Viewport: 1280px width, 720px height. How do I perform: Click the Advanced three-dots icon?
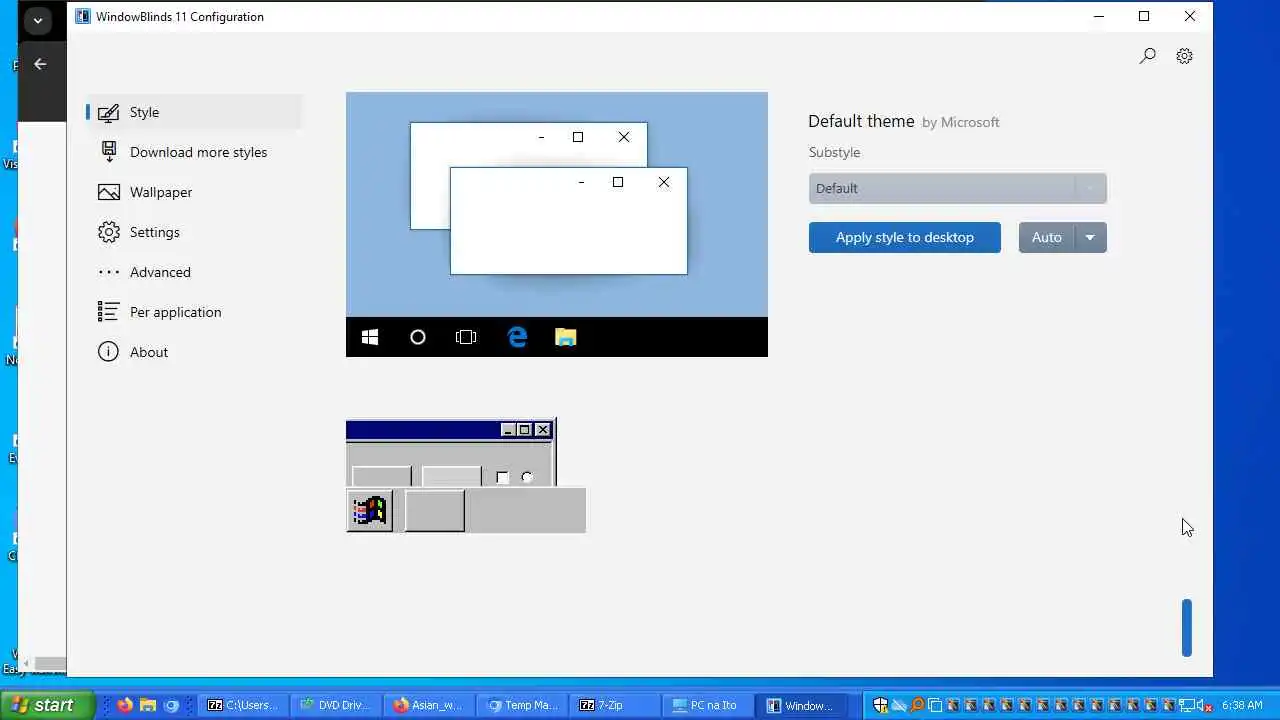point(108,272)
